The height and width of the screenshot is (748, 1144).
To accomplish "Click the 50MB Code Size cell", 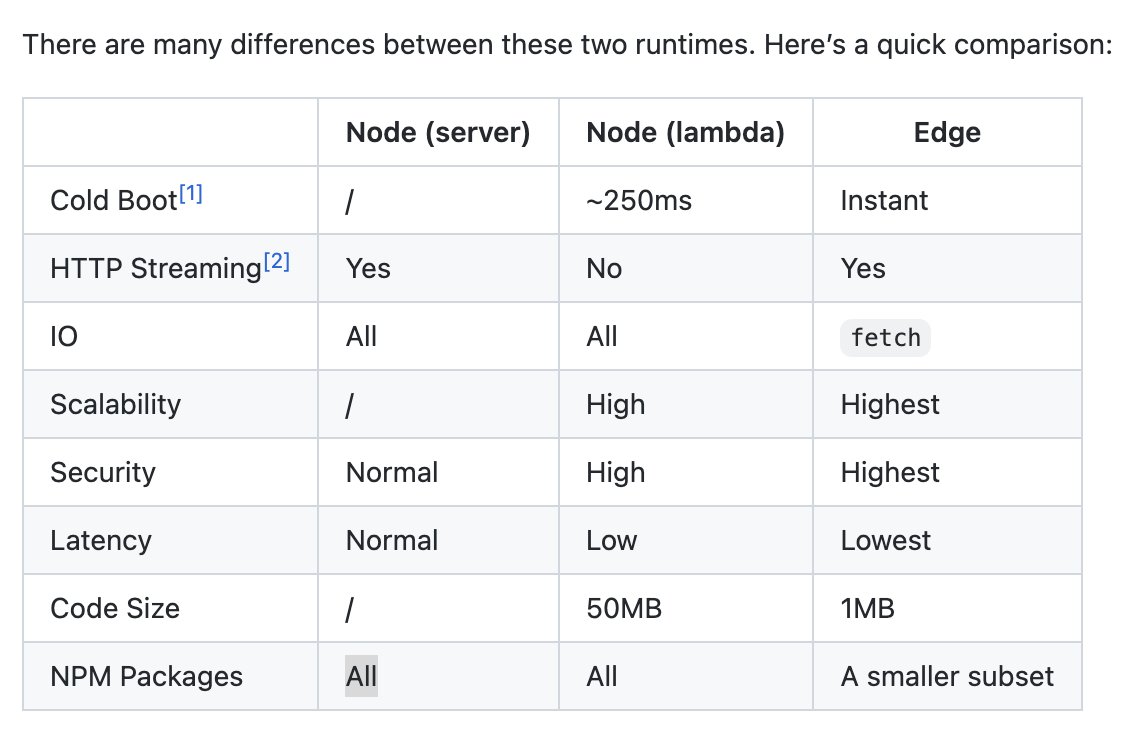I will click(x=624, y=609).
